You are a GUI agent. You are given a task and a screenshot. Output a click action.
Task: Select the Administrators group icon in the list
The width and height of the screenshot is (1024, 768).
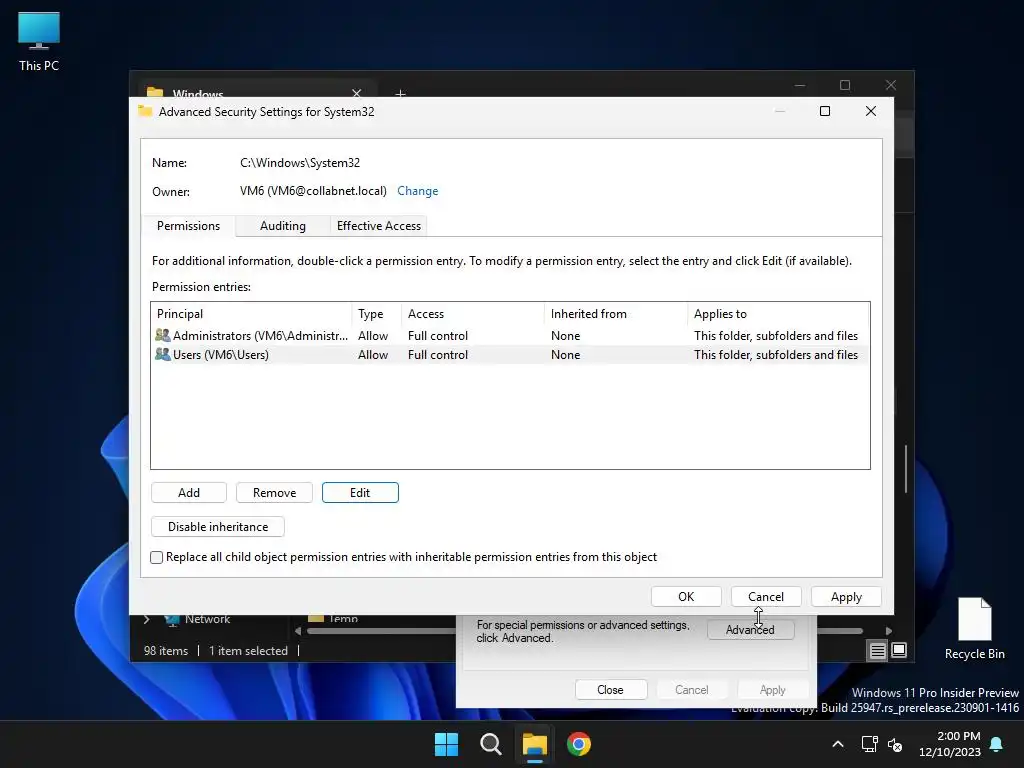tap(163, 335)
